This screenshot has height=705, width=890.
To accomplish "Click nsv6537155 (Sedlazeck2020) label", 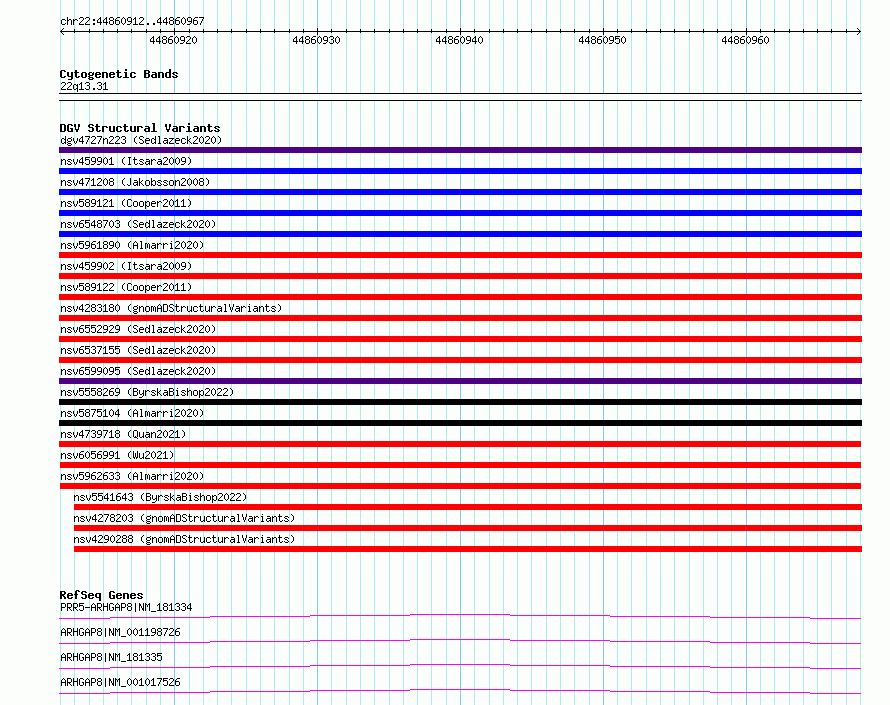I will pos(138,350).
